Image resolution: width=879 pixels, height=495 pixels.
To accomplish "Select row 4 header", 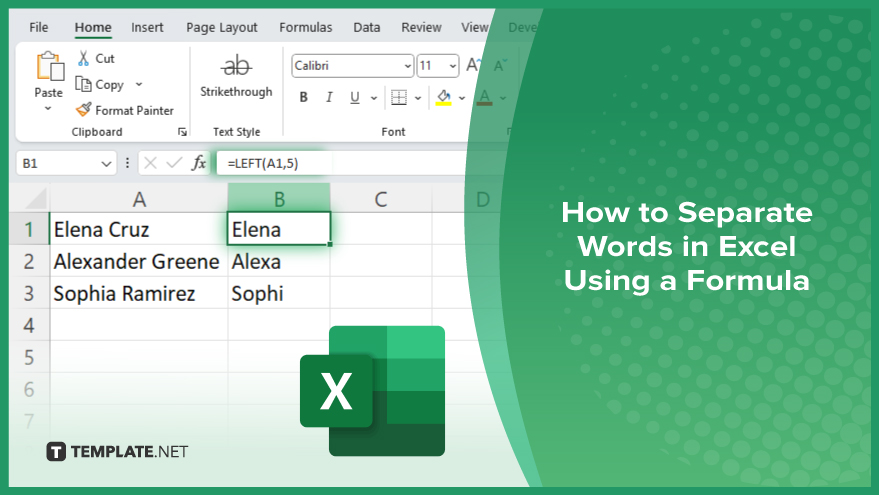I will tap(29, 325).
